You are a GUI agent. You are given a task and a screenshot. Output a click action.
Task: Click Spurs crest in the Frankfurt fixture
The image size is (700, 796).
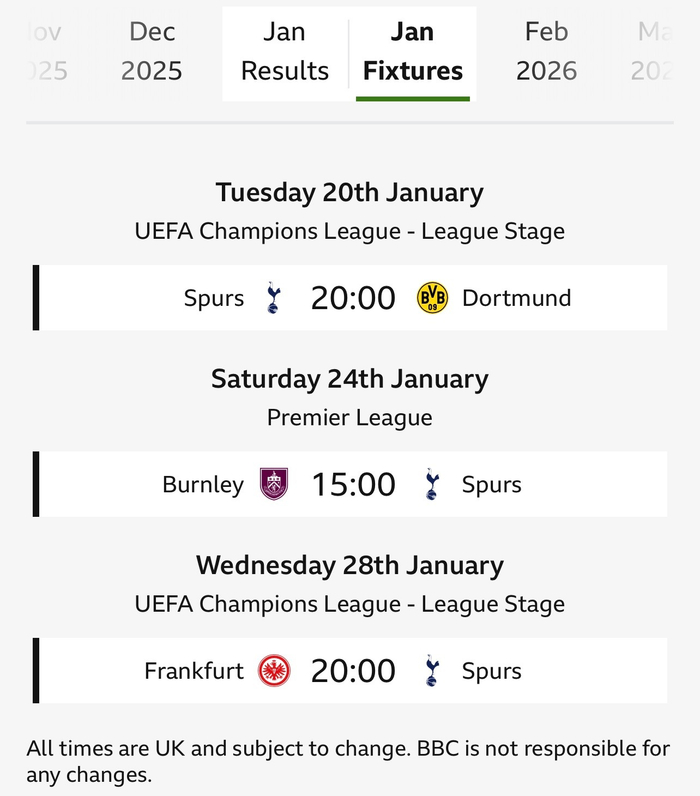click(432, 670)
